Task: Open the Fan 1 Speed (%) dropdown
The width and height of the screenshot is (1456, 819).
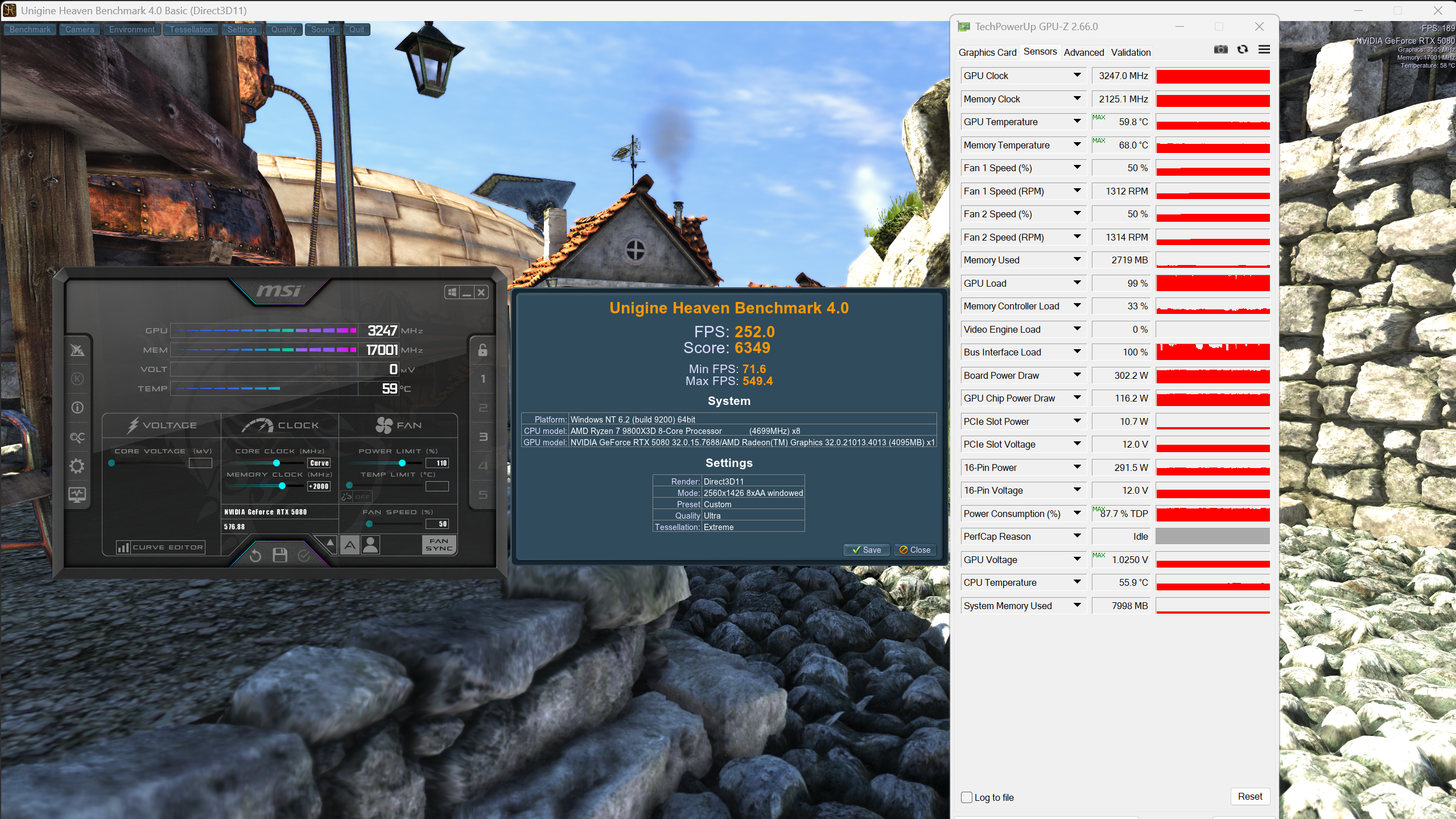Action: (x=1077, y=167)
